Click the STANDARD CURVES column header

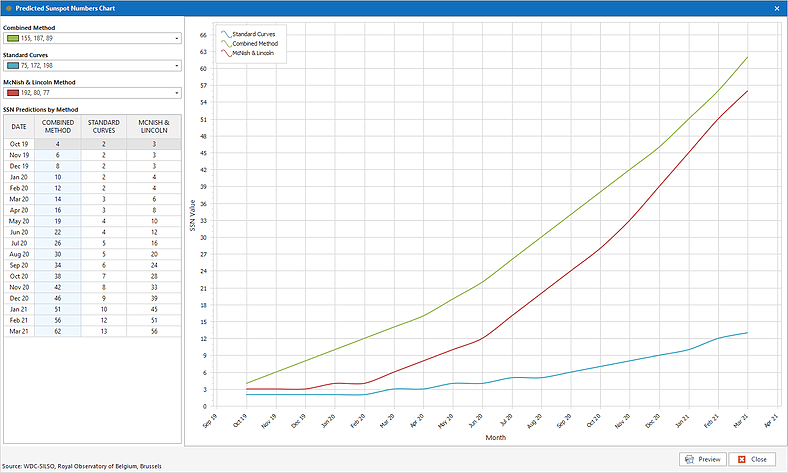104,127
